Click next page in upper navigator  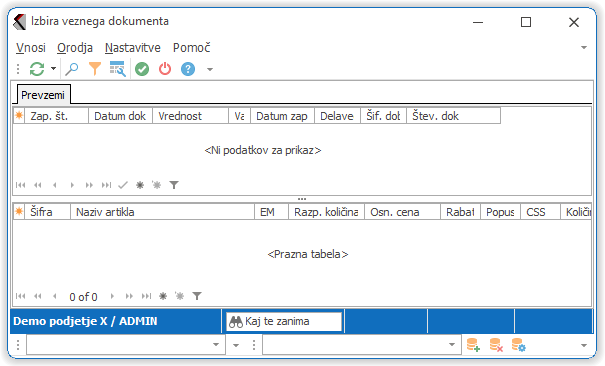(89, 185)
